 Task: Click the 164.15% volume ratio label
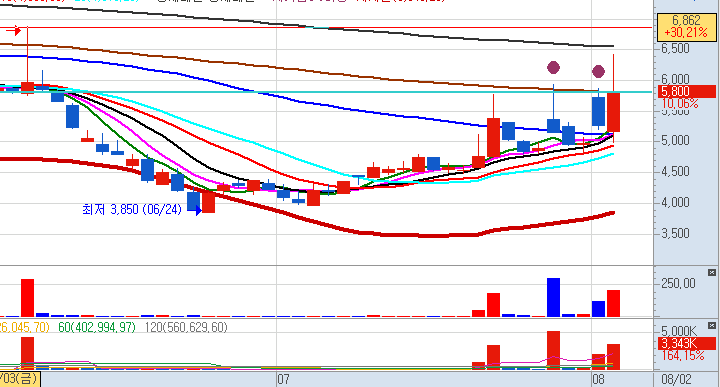pos(683,356)
